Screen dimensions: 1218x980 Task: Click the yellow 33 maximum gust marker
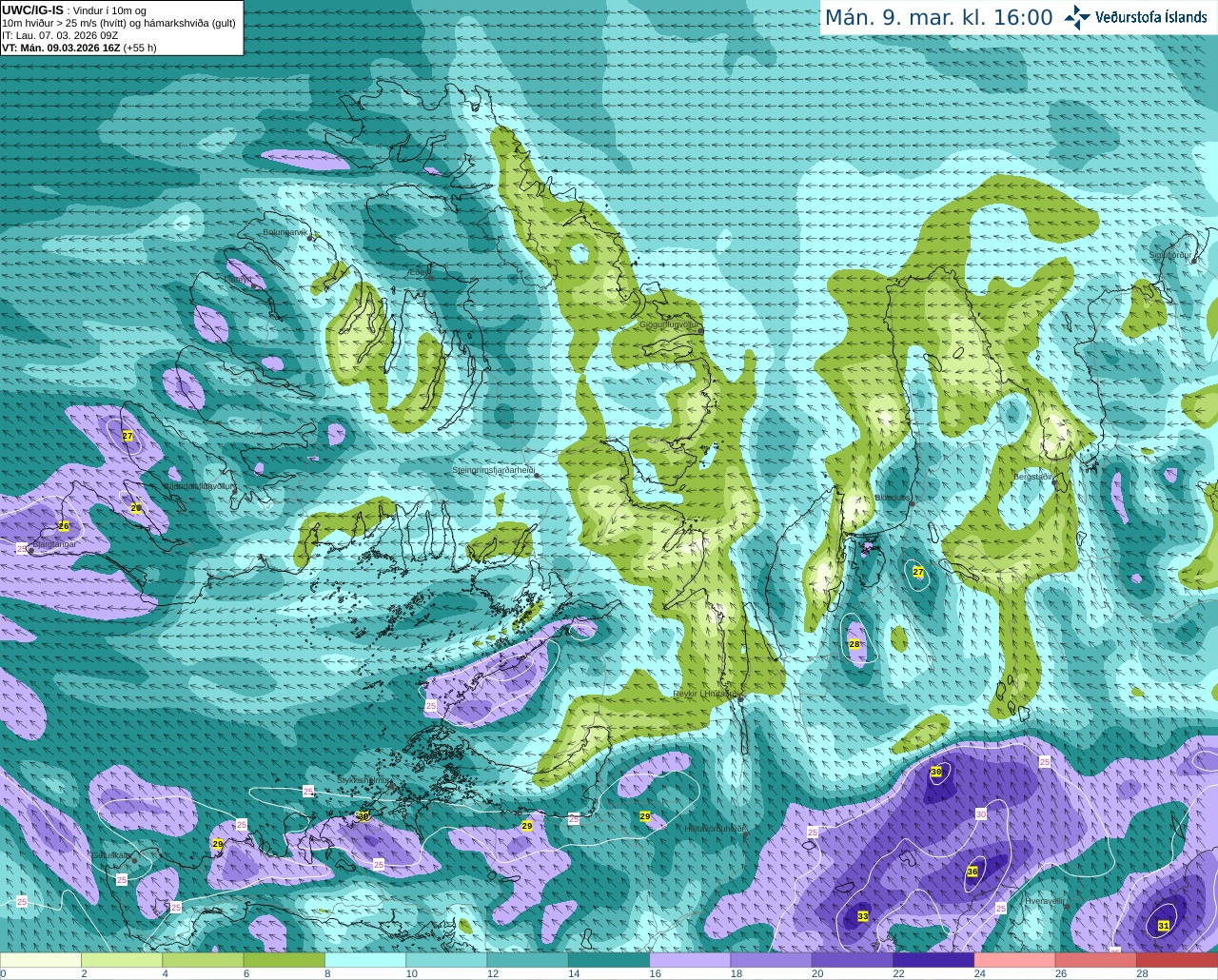863,916
